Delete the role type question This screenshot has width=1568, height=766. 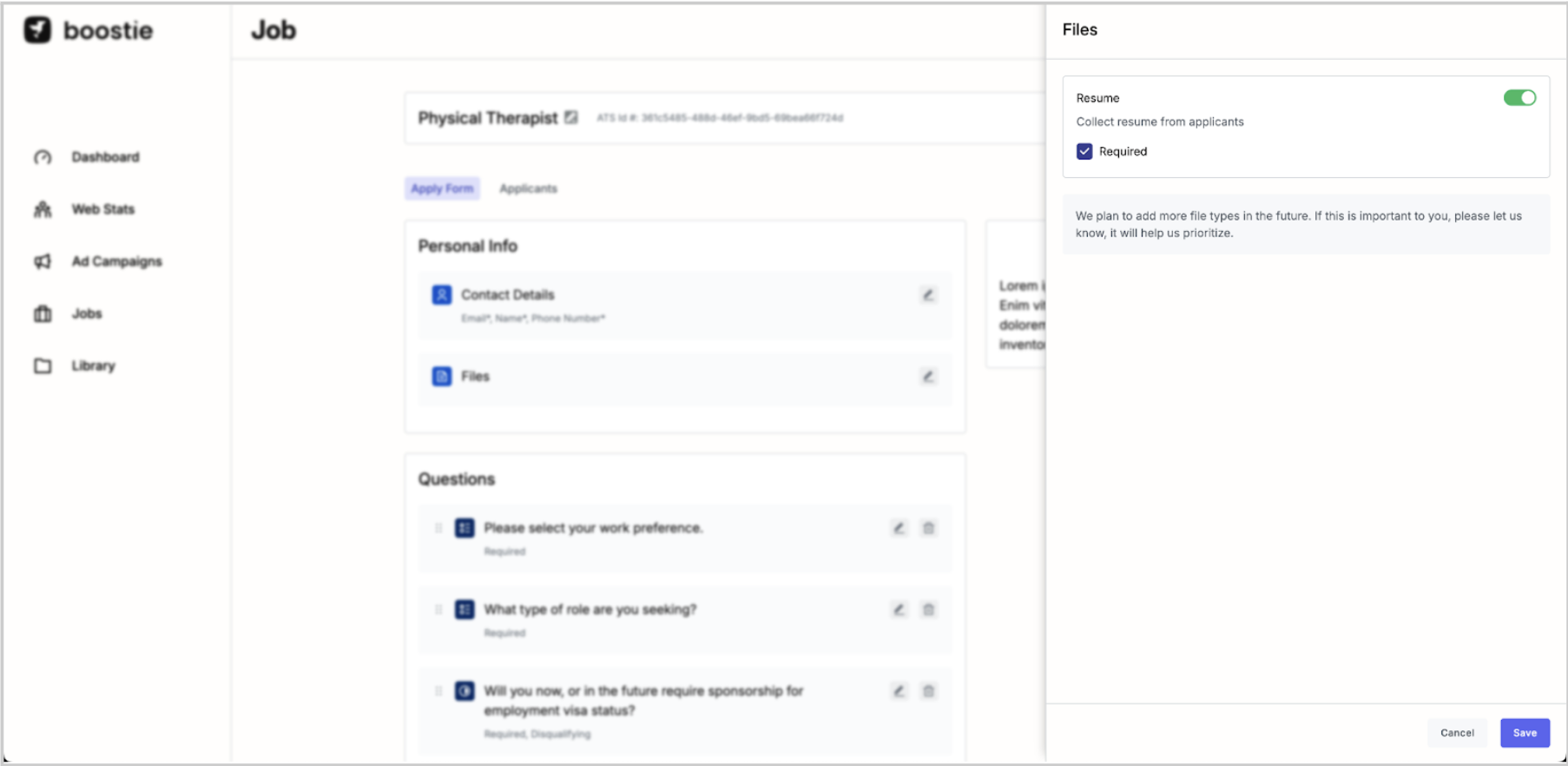tap(928, 610)
